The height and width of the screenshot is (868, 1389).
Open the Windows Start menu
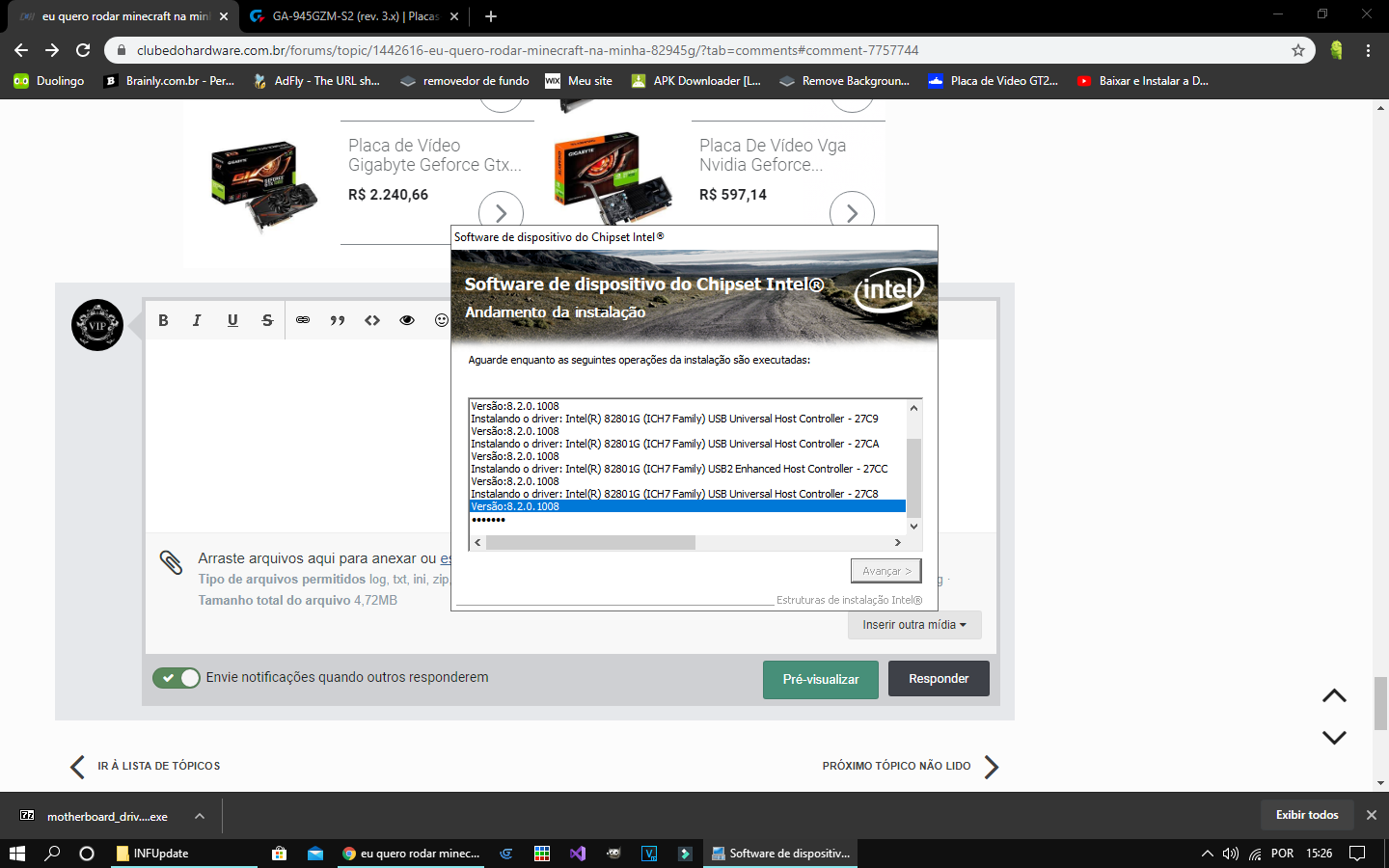[x=17, y=854]
